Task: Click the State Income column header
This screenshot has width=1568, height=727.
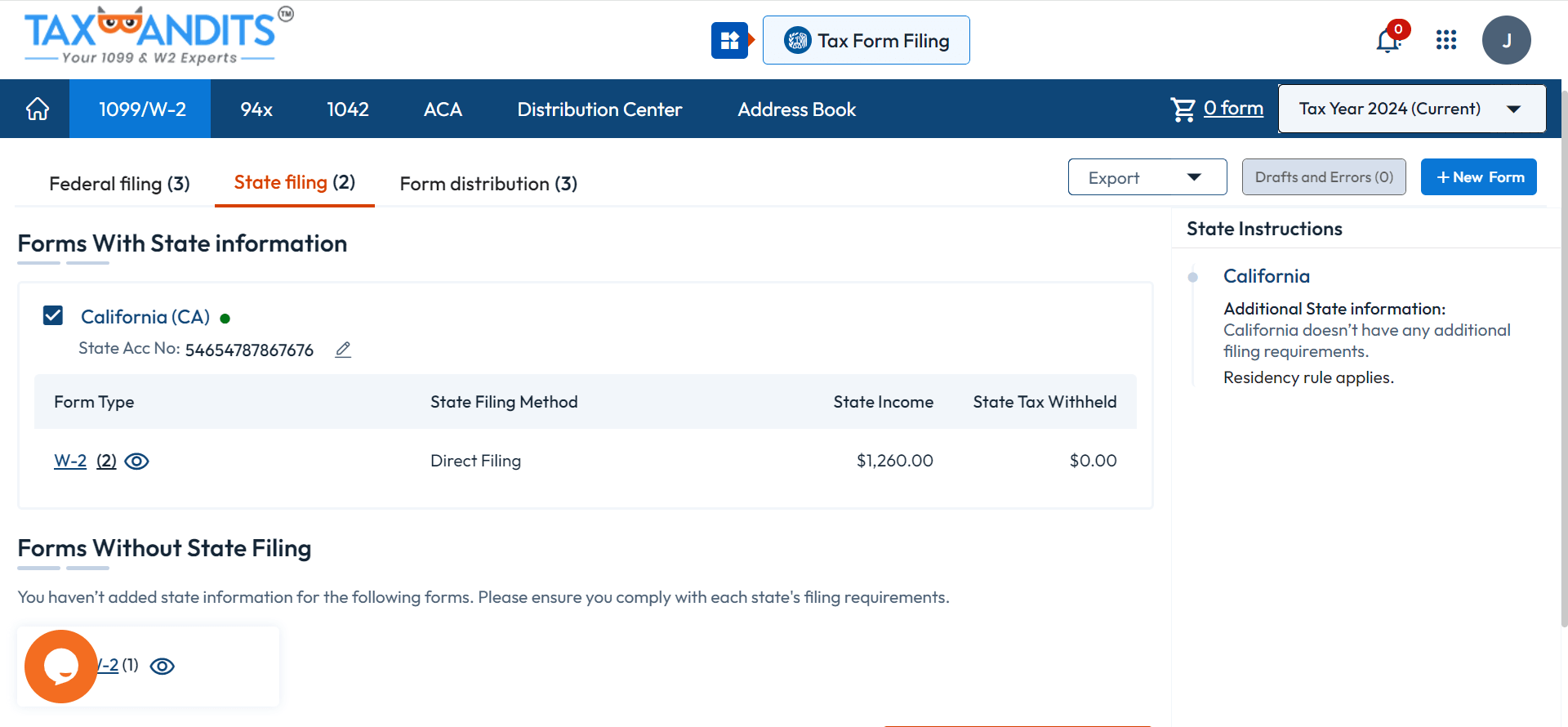Action: point(883,402)
